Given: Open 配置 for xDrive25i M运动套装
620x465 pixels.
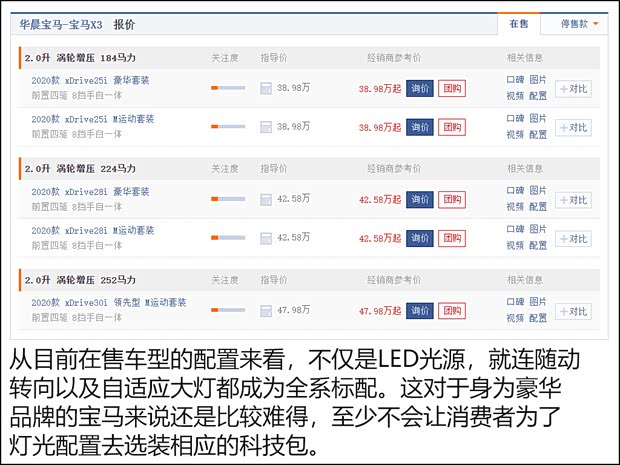Looking at the screenshot, I should pyautogui.click(x=538, y=135).
